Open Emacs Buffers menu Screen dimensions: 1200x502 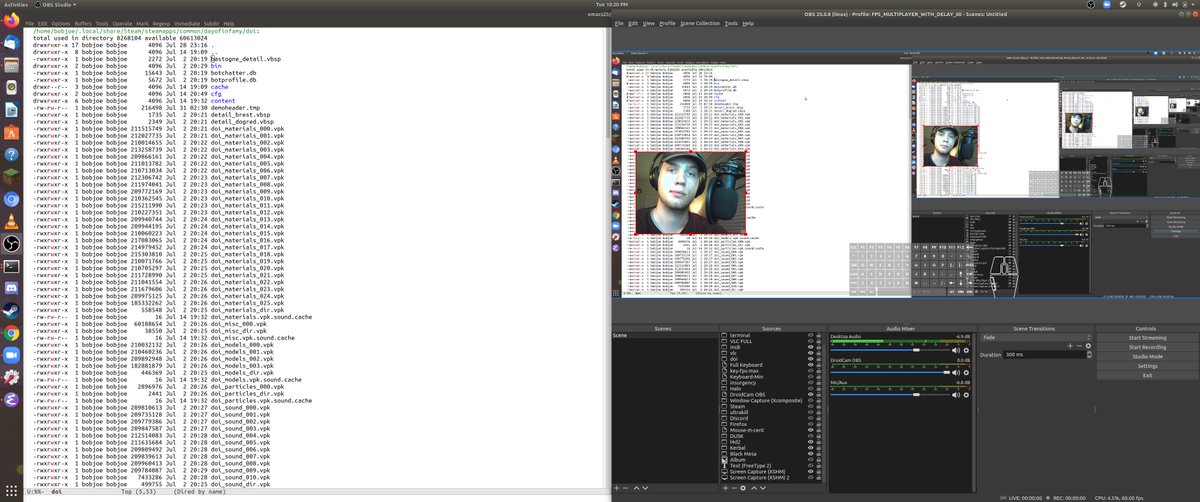click(x=84, y=23)
